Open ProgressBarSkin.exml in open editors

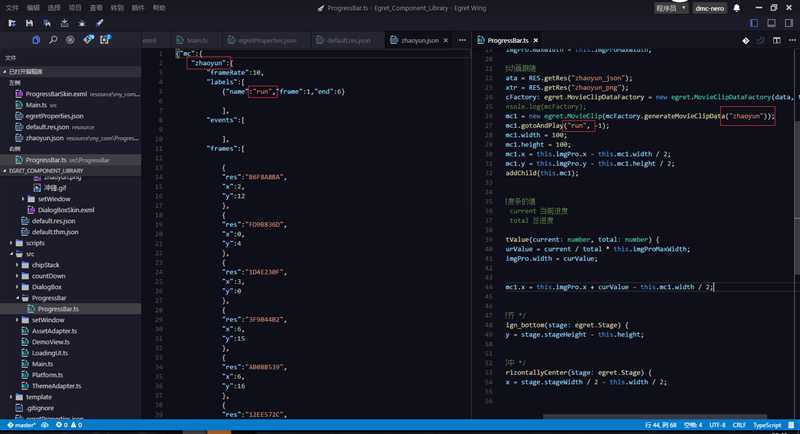point(71,94)
